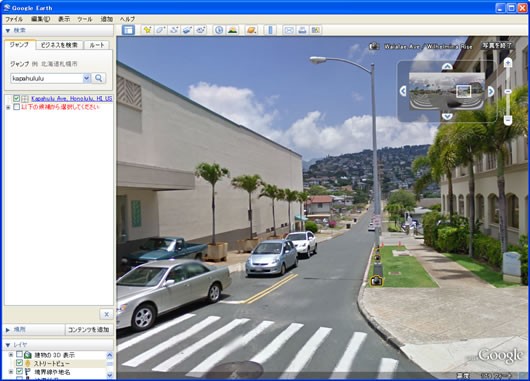Click the add image overlay toolbar icon
The height and width of the screenshot is (381, 530).
pos(187,30)
